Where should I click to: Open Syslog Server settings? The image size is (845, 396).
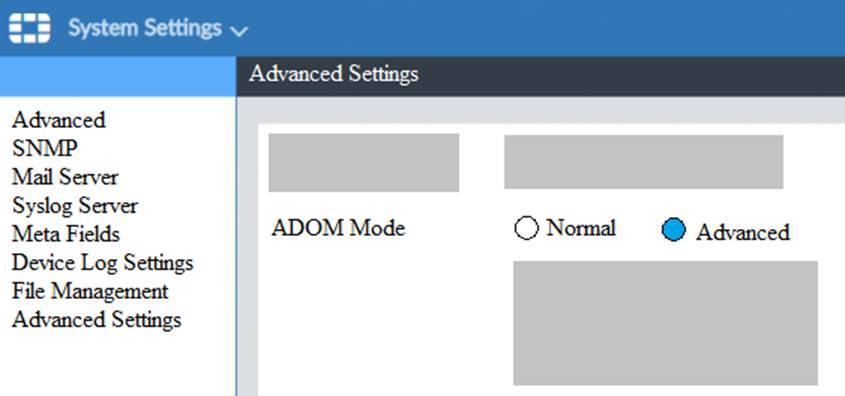pyautogui.click(x=75, y=205)
